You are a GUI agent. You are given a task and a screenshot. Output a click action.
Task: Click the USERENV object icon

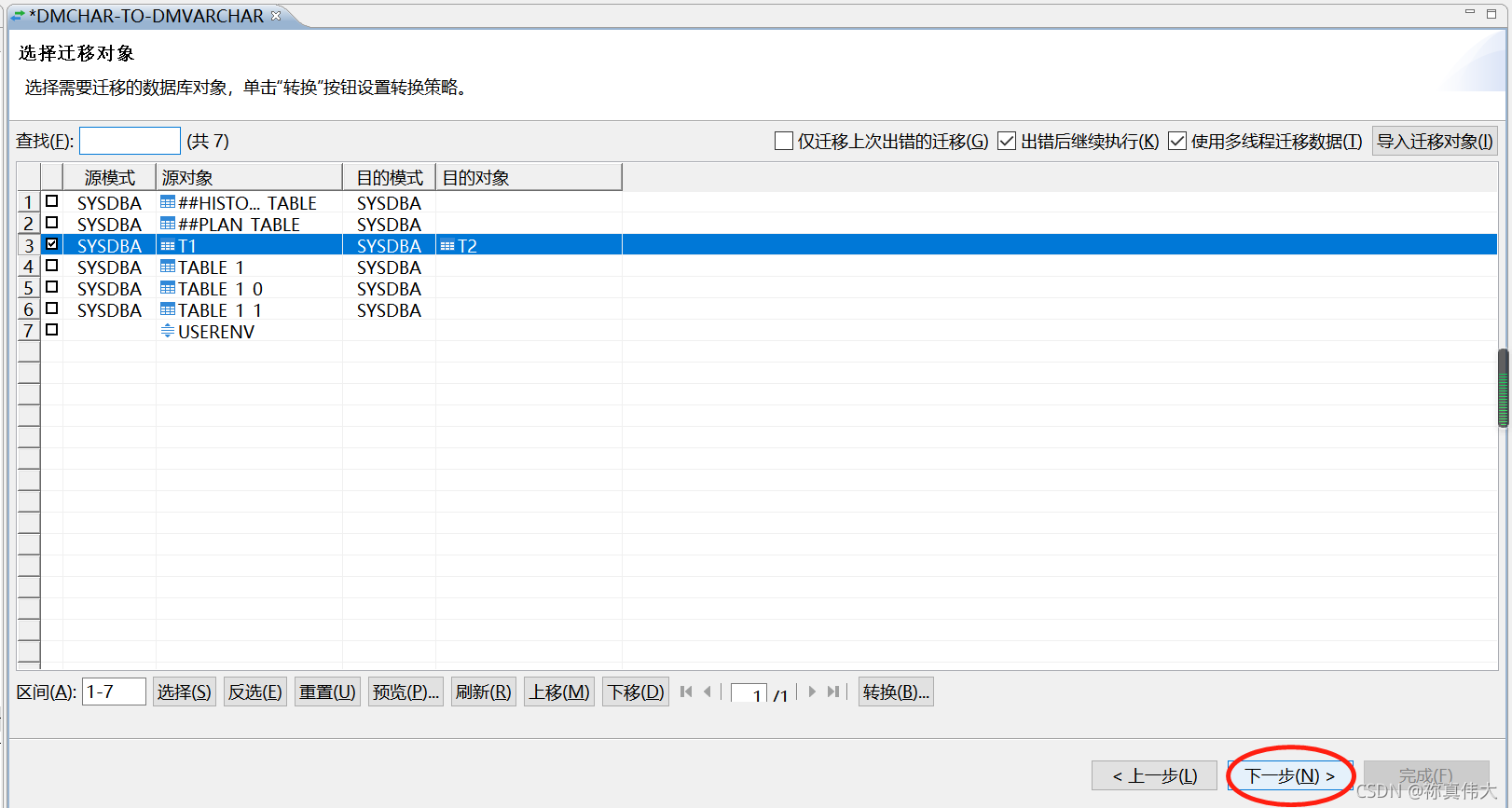point(168,331)
